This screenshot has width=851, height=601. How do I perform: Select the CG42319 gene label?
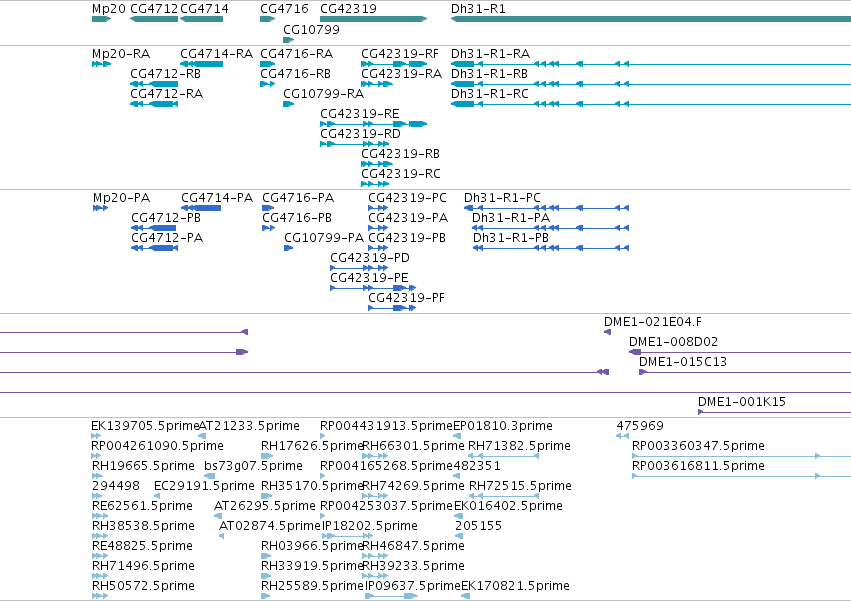(x=348, y=9)
